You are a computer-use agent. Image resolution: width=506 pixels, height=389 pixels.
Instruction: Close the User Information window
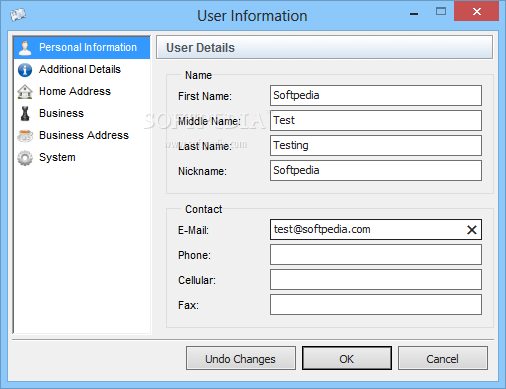pyautogui.click(x=476, y=11)
